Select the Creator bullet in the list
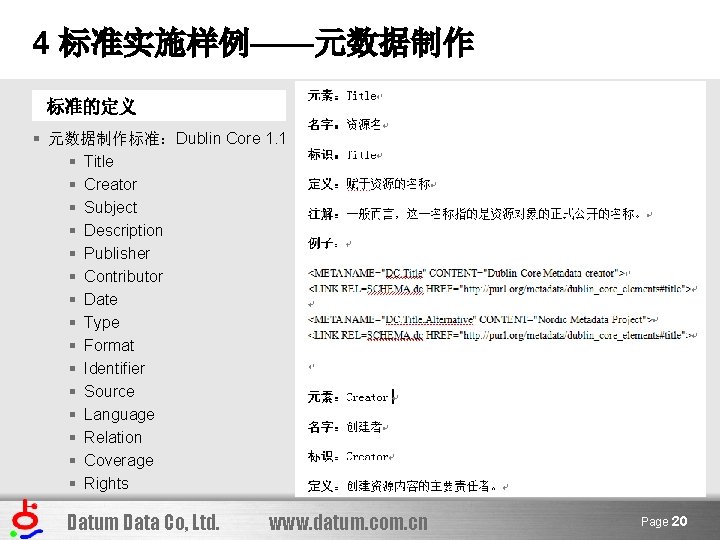This screenshot has width=720, height=540. [x=110, y=184]
